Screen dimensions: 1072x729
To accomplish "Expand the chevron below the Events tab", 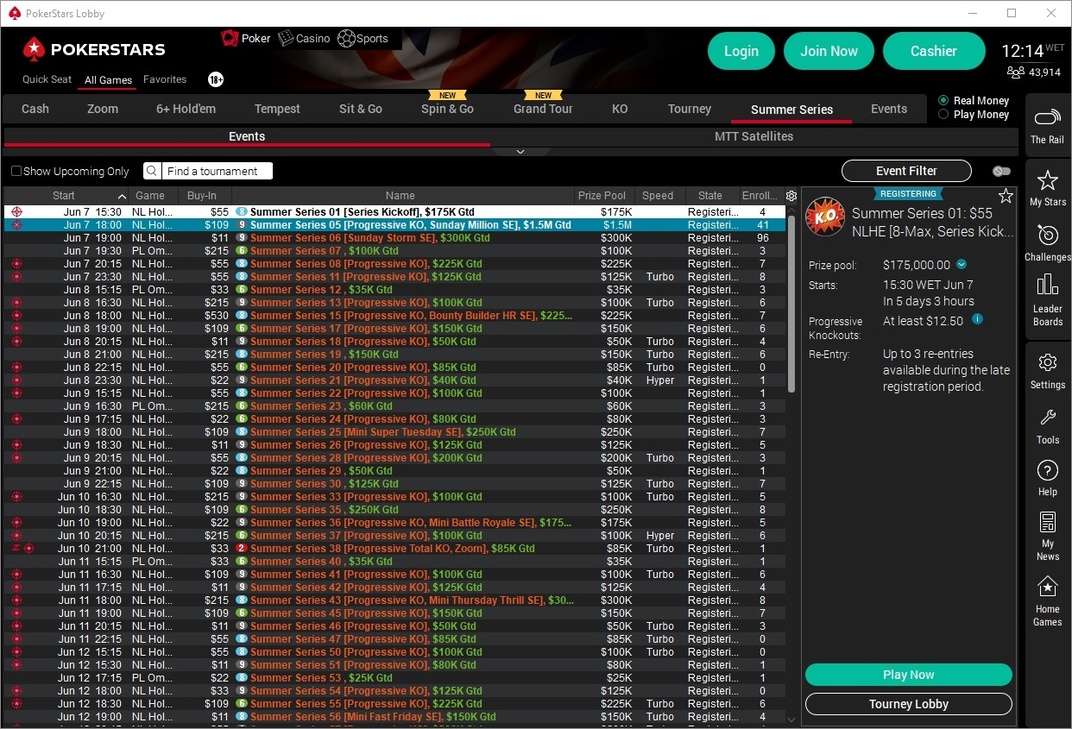I will [520, 152].
